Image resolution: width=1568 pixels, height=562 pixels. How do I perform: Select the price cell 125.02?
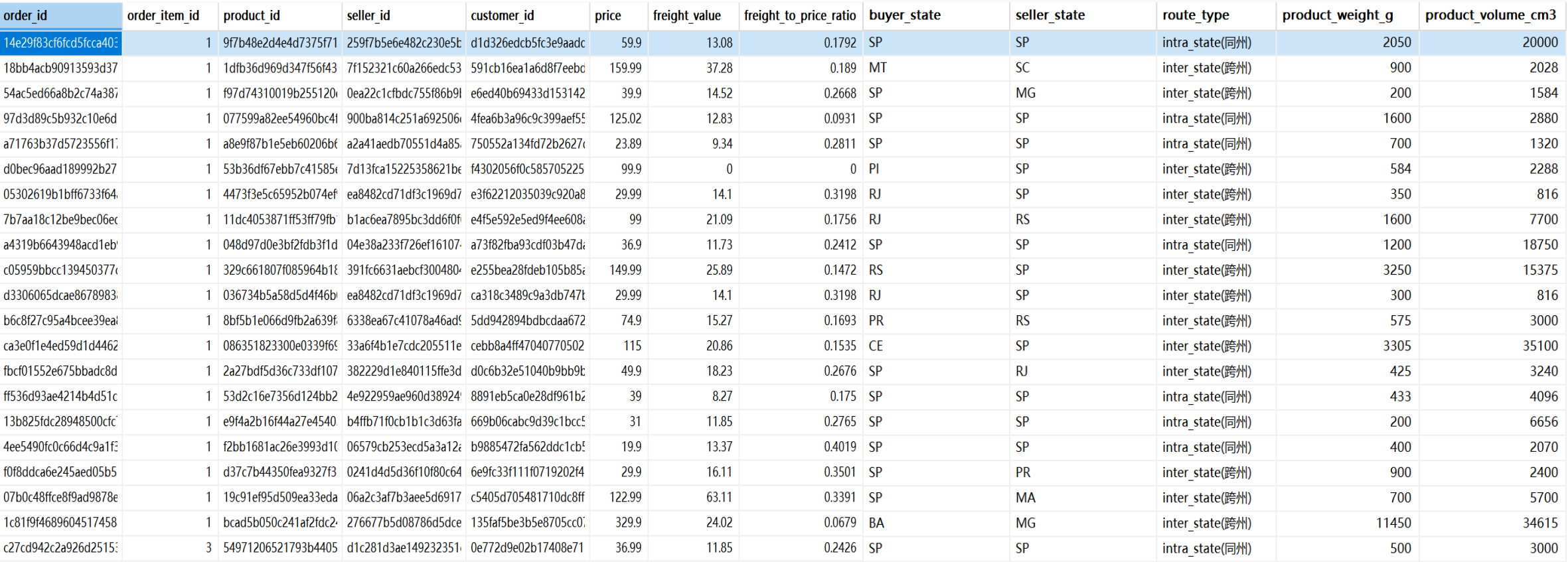coord(618,118)
